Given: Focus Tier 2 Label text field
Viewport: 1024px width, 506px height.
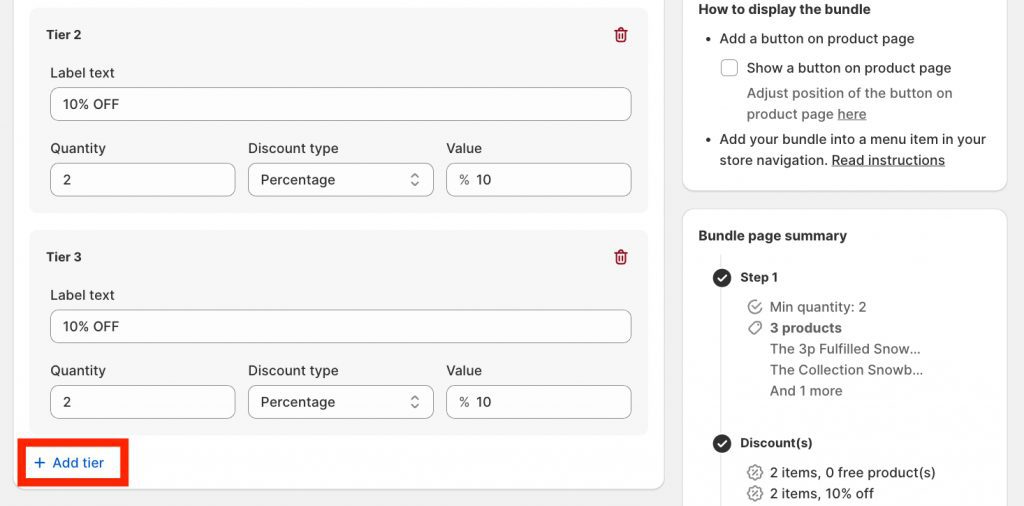Looking at the screenshot, I should [x=340, y=104].
